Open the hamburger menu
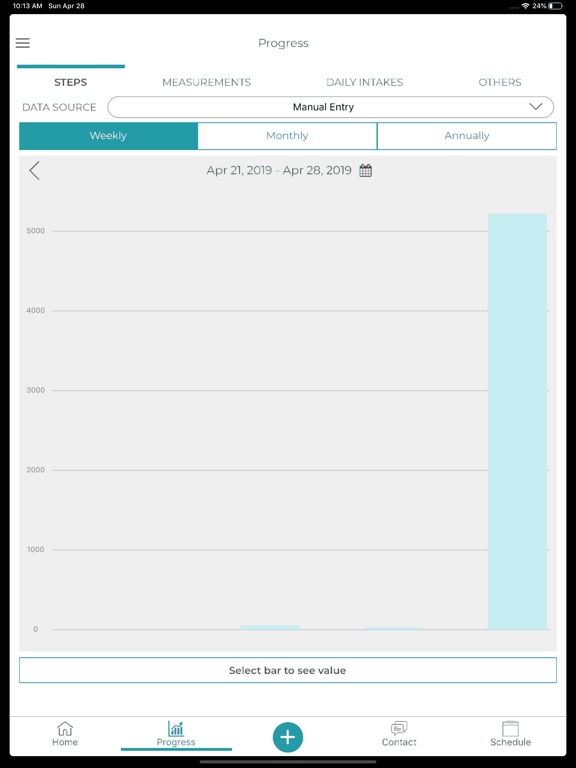The image size is (576, 768). (23, 43)
